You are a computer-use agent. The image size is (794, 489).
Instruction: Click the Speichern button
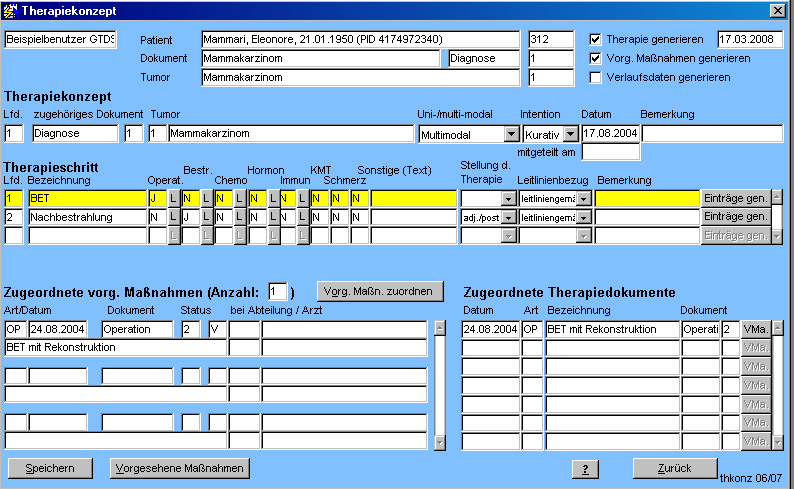click(48, 468)
